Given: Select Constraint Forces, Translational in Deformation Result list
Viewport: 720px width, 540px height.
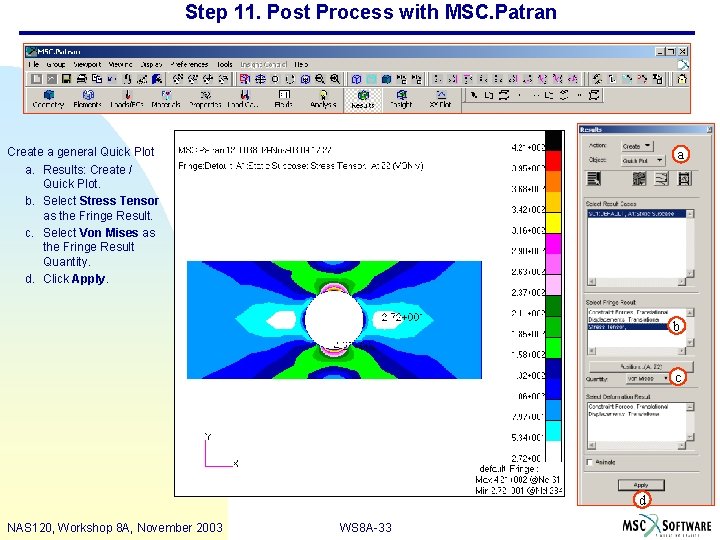Looking at the screenshot, I should (x=637, y=407).
